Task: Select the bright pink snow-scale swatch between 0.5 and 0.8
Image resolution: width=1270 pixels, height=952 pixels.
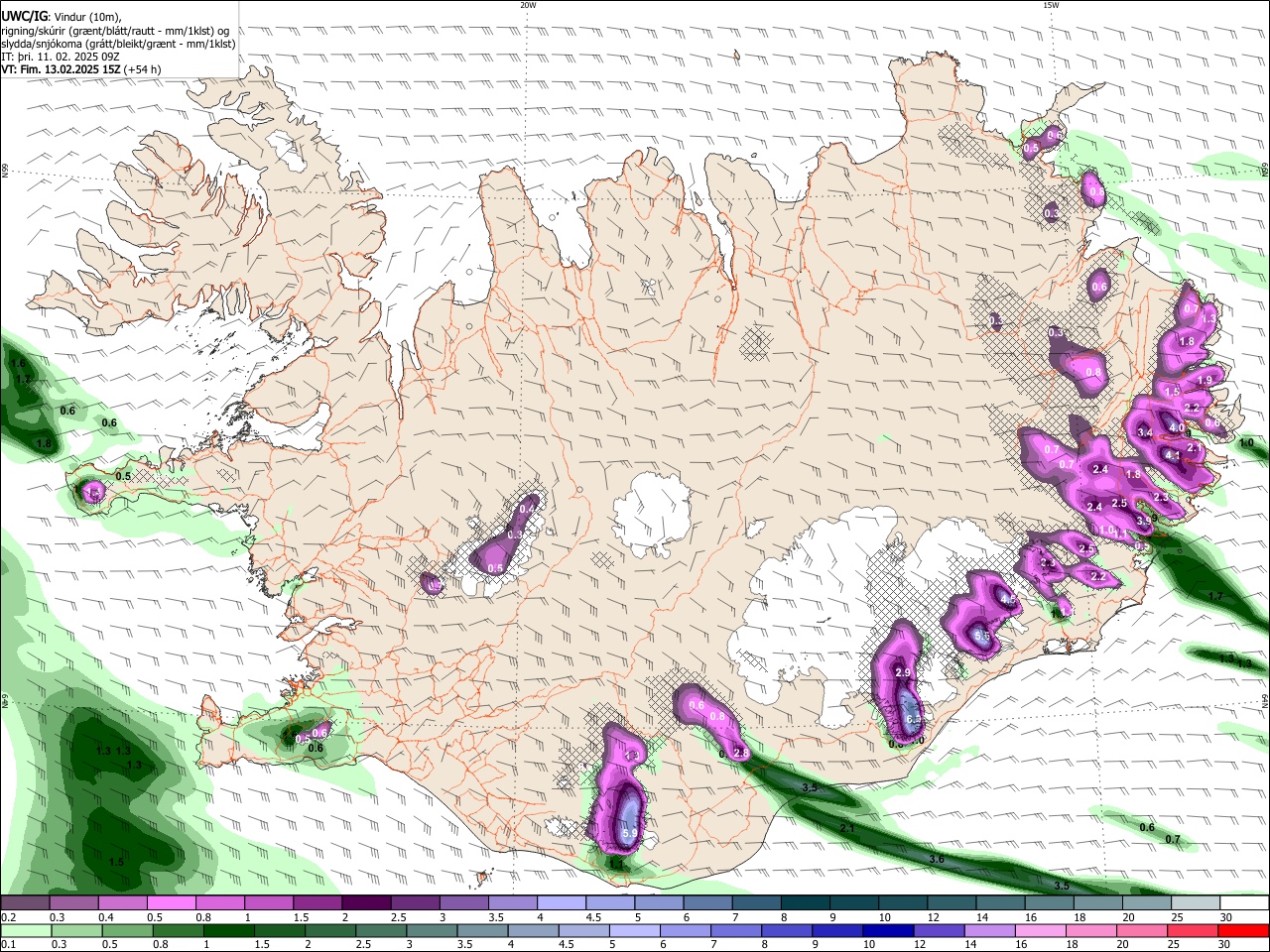Action: 171,903
